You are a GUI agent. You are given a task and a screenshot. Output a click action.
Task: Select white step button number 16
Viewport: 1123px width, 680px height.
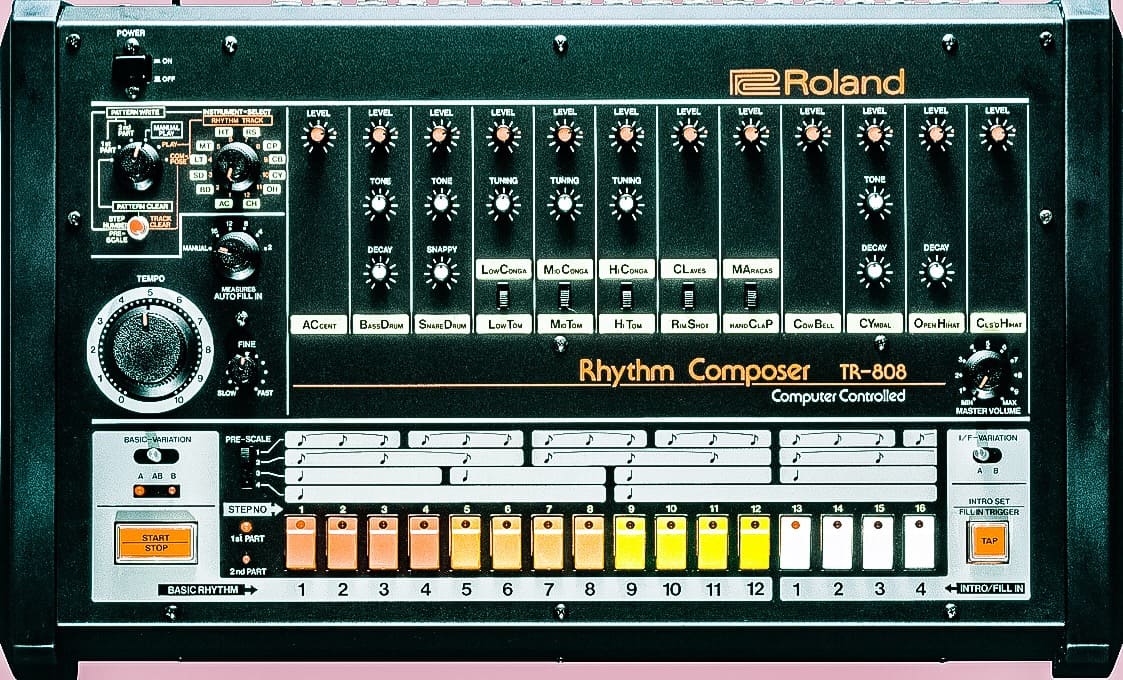[x=920, y=542]
